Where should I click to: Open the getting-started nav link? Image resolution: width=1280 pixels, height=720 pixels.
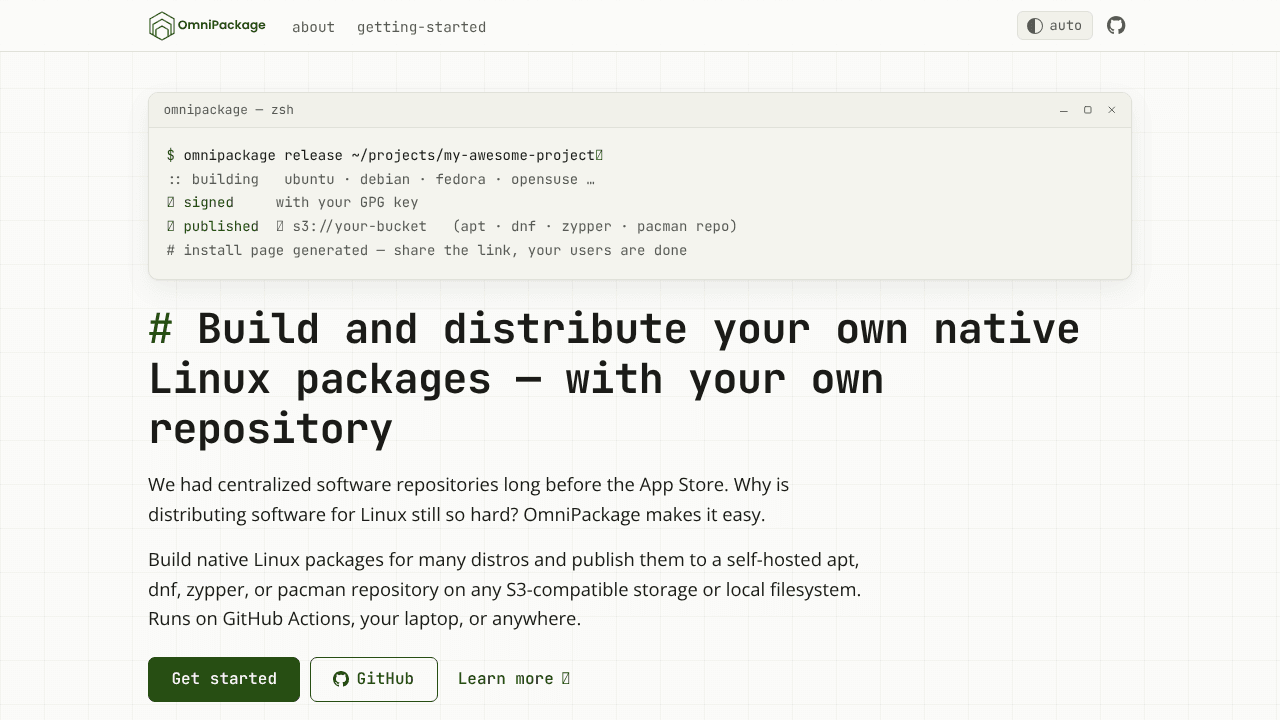pyautogui.click(x=421, y=27)
